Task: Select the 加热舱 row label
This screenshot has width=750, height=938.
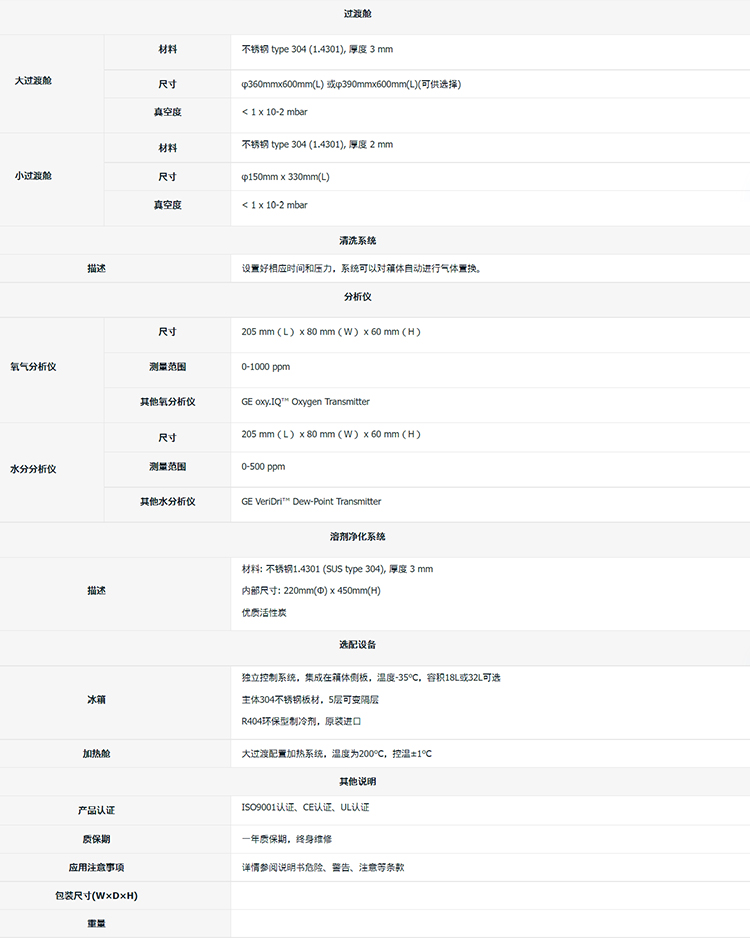Action: [x=97, y=753]
